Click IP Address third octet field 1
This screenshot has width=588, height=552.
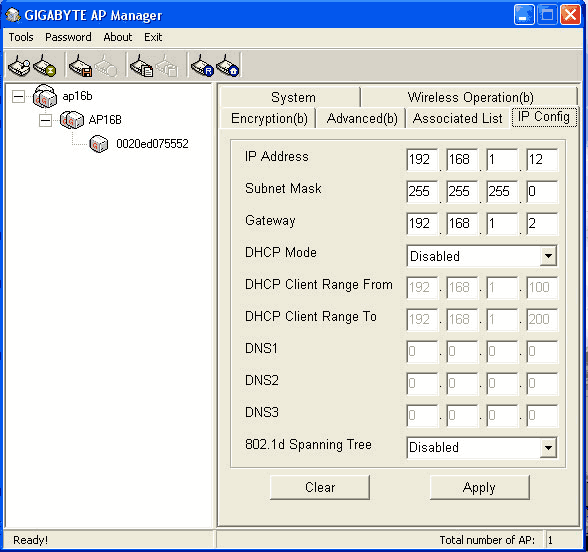(x=502, y=160)
